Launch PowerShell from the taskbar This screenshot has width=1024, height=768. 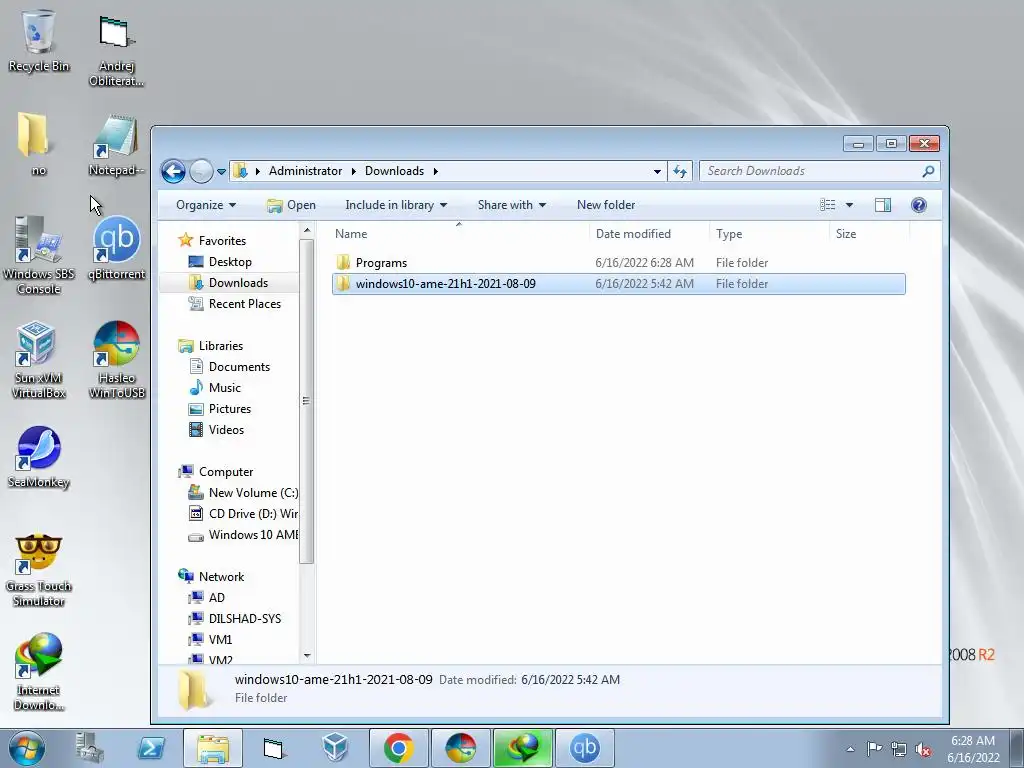151,748
